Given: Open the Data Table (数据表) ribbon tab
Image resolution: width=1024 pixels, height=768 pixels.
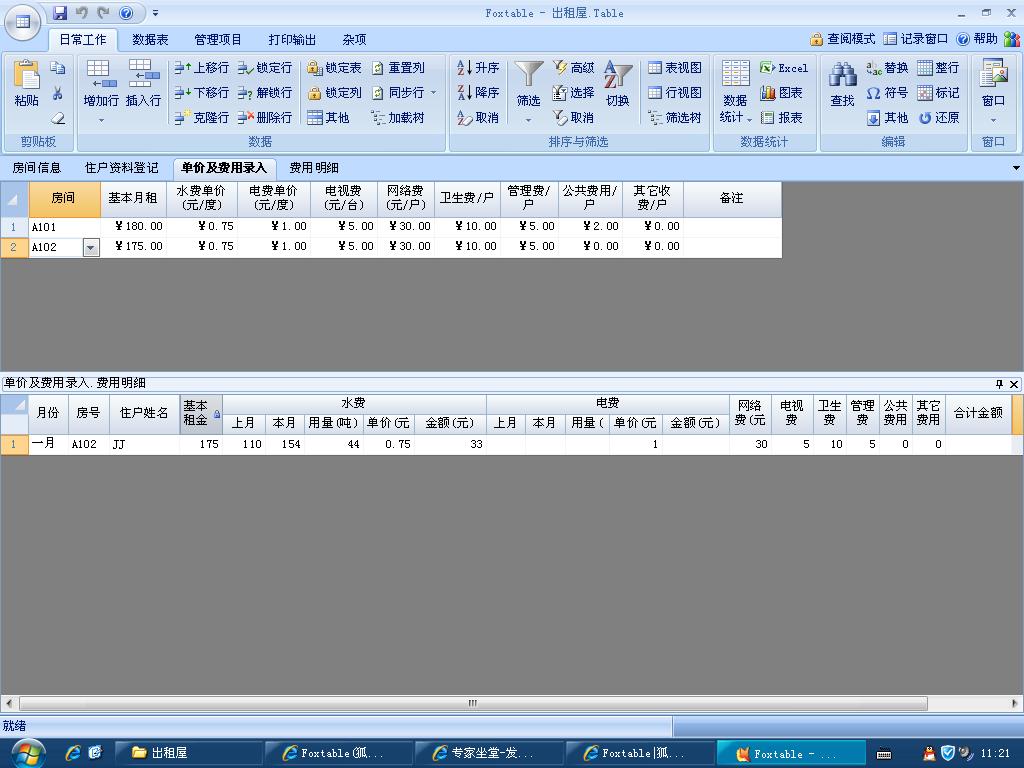Looking at the screenshot, I should coord(150,40).
